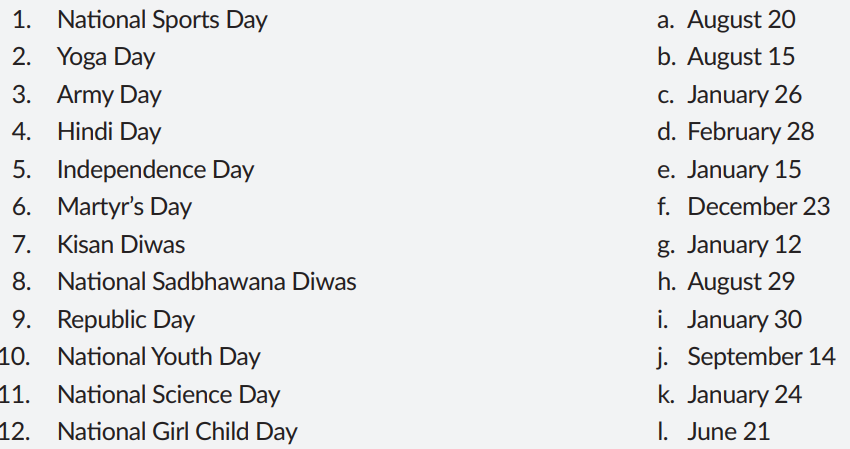Screen dimensions: 850x449
Task: Select Hindi Day in the list
Action: (109, 132)
